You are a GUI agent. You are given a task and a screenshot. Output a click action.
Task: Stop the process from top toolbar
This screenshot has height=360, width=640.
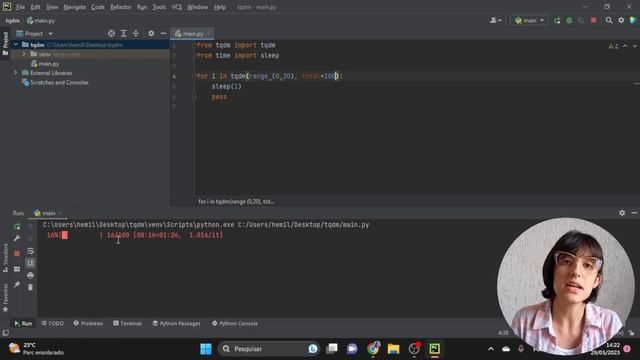tap(593, 20)
